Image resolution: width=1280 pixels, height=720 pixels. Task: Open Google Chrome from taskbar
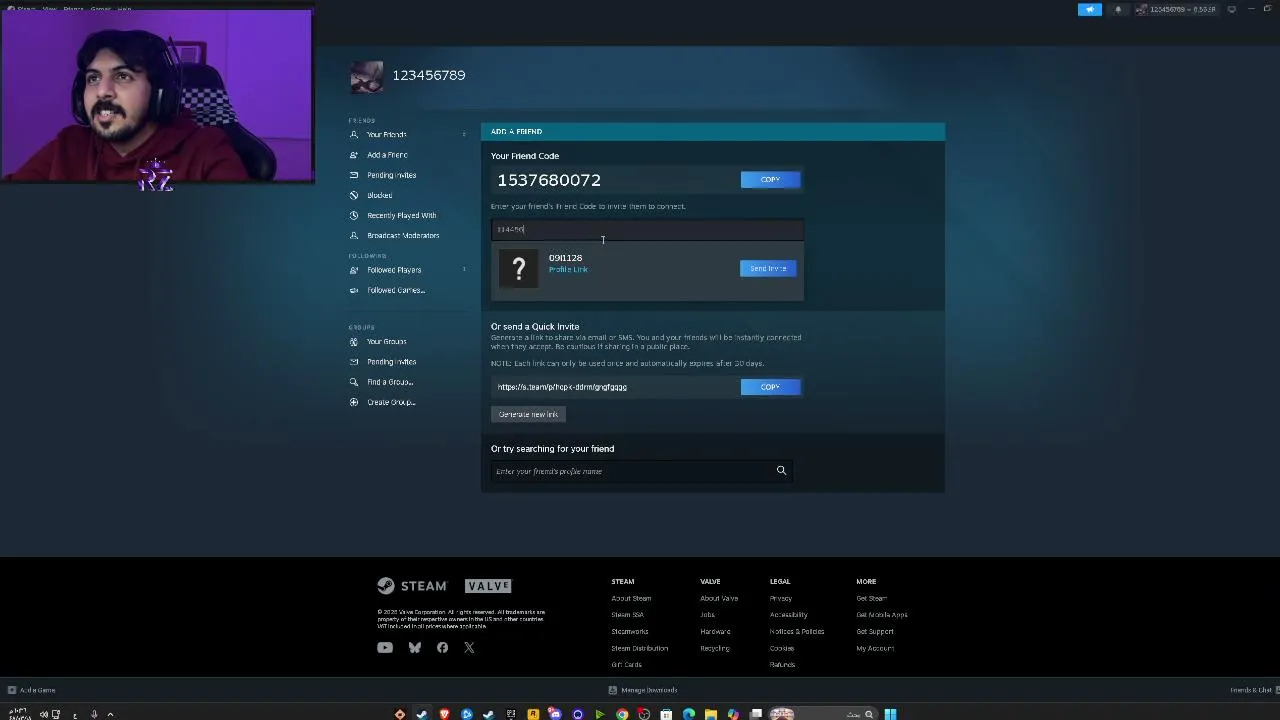[622, 714]
